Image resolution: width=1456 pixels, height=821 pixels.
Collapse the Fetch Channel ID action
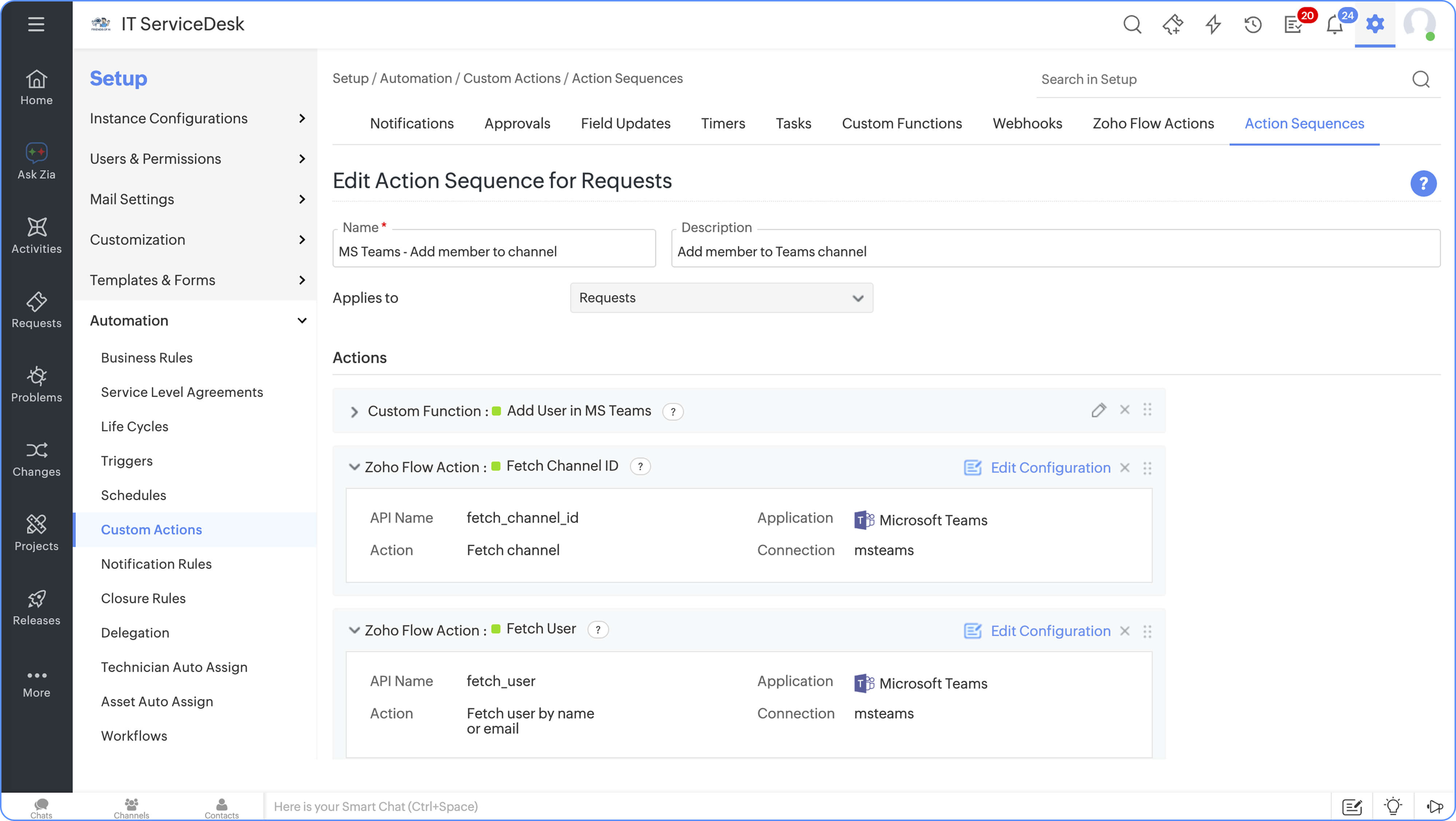(x=355, y=467)
